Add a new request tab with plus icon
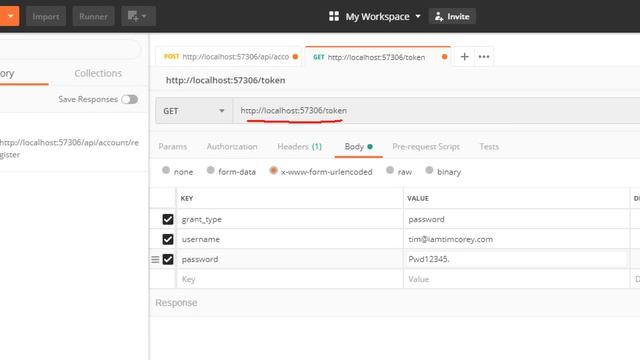This screenshot has height=360, width=640. [464, 57]
